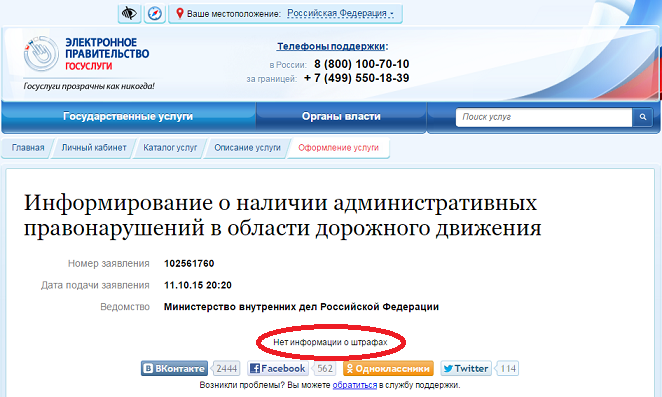Open the Описание услуги tab
This screenshot has width=662, height=397.
[x=247, y=148]
